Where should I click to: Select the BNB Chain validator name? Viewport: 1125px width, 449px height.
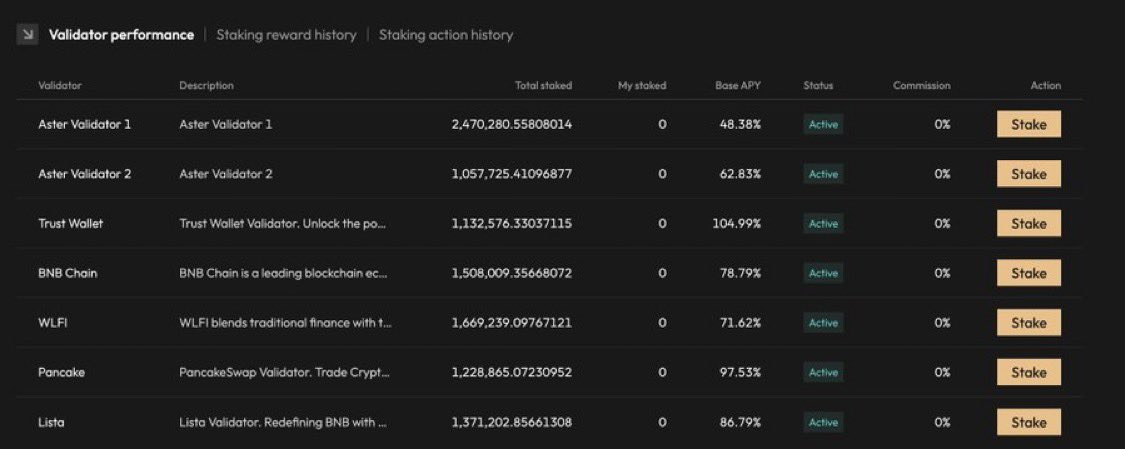[67, 273]
